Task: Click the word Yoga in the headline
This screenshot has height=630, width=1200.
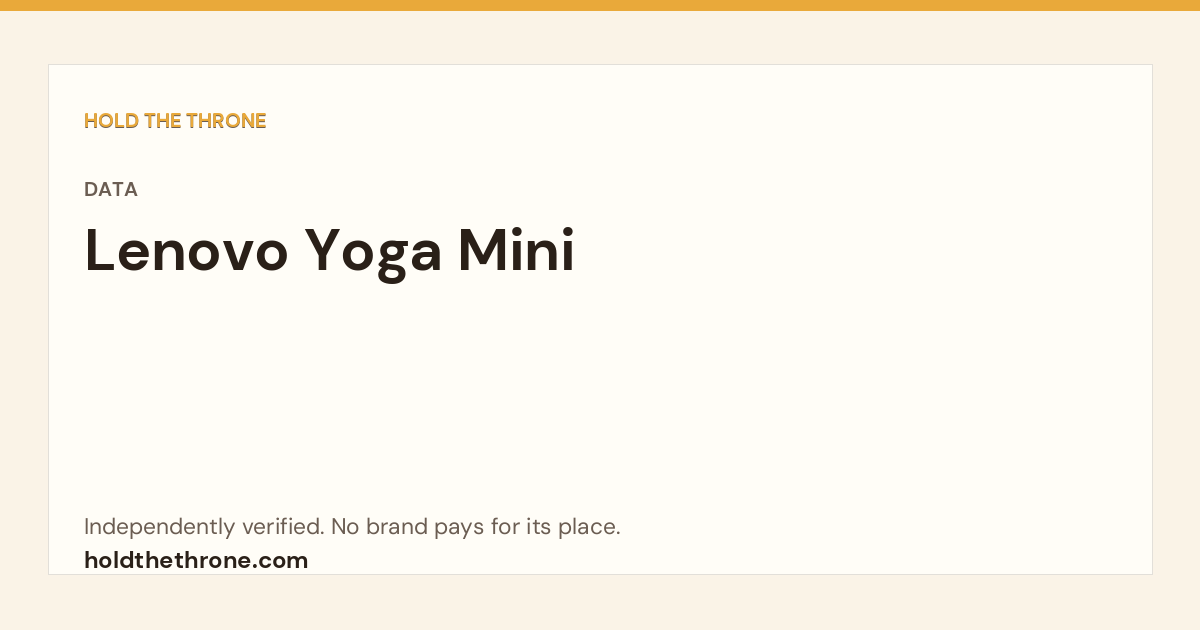Action: click(x=373, y=254)
